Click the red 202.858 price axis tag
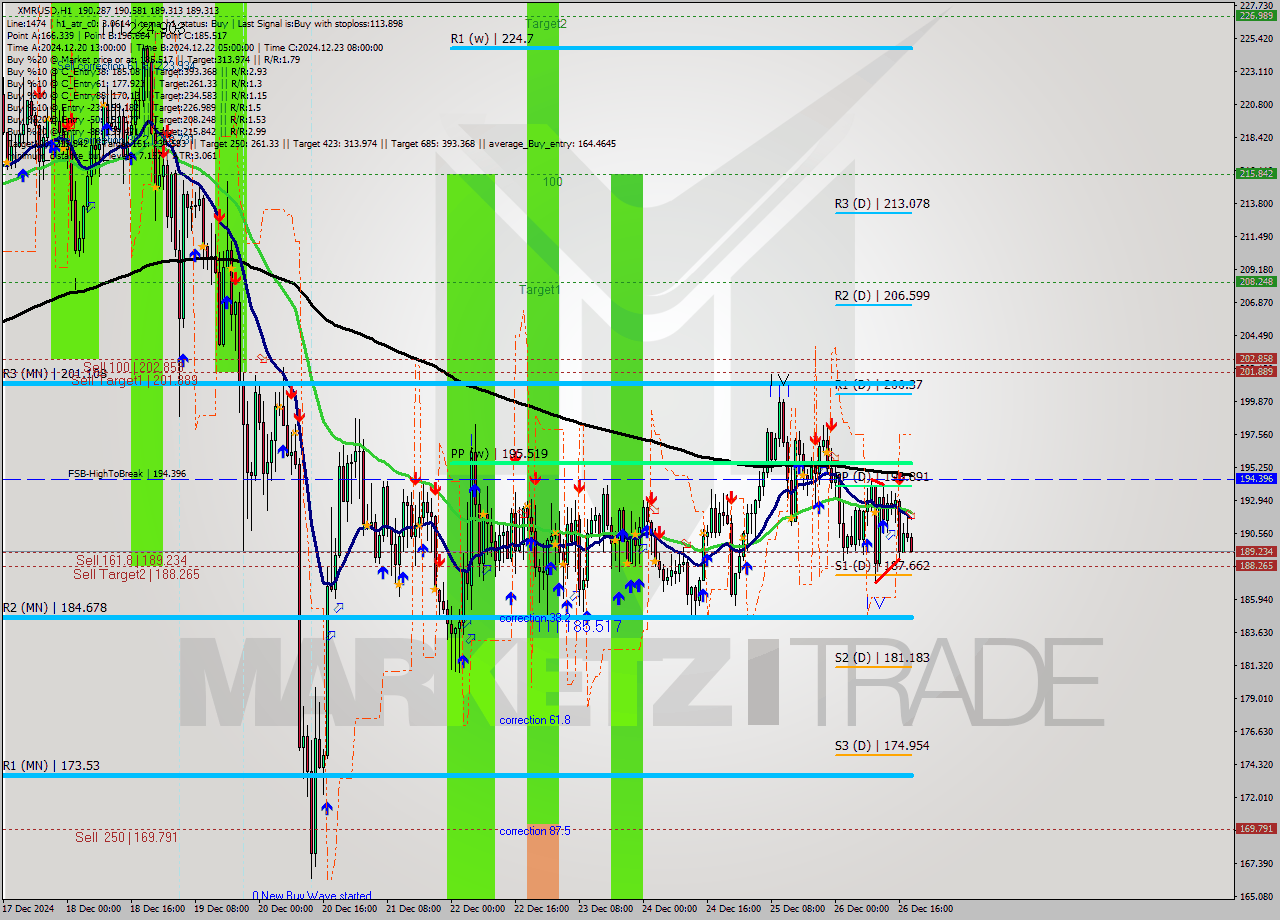Screen dimensions: 1280x920 [x=1255, y=358]
